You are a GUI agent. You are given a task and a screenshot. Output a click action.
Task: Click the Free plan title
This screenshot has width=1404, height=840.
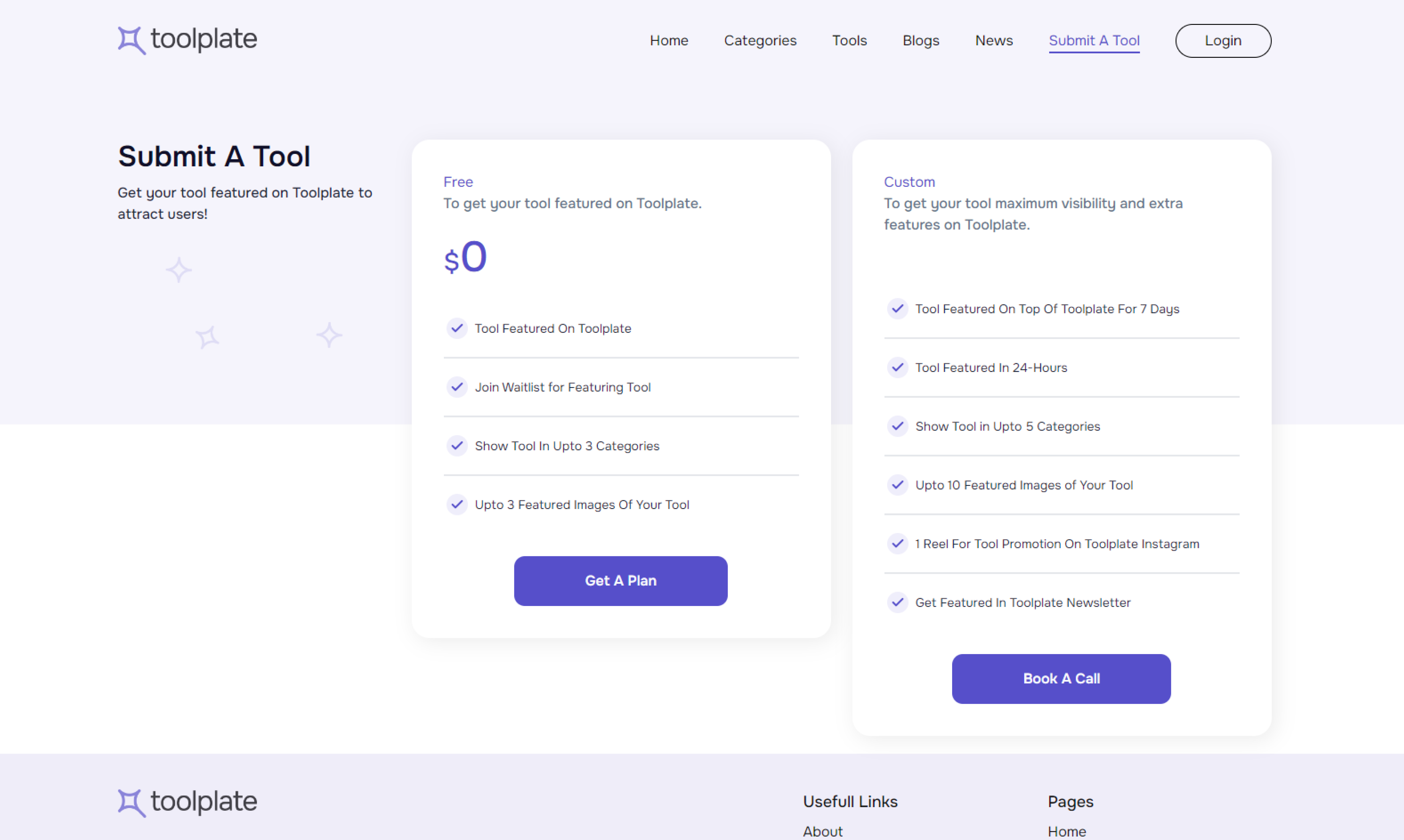point(458,182)
